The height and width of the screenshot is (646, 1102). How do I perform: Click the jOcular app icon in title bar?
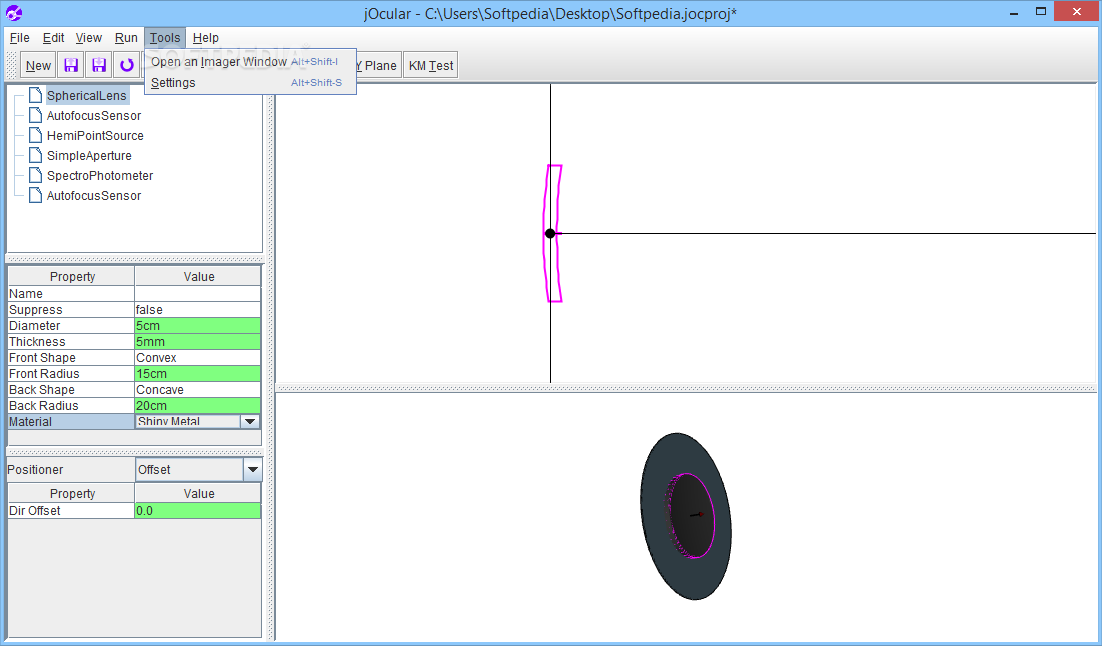(14, 13)
